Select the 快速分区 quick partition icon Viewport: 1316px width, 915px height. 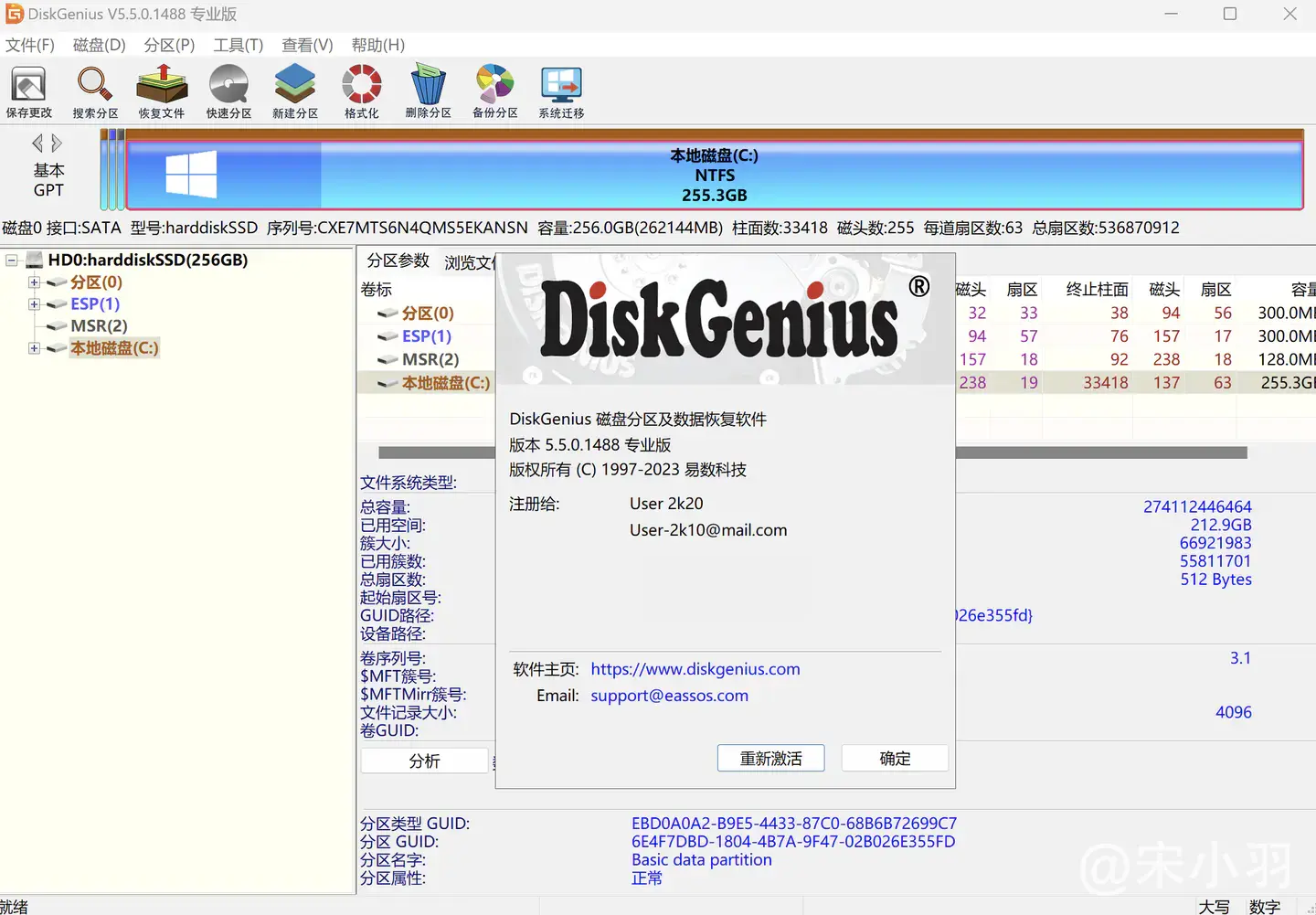tap(228, 91)
